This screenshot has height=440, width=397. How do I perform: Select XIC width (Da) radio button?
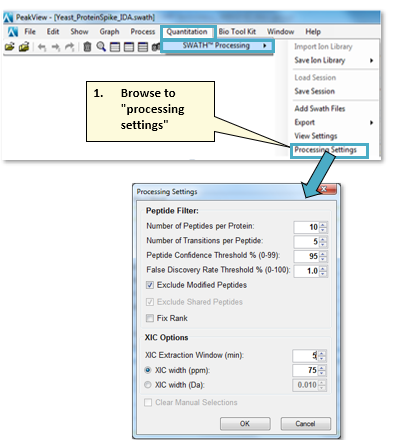pos(148,385)
